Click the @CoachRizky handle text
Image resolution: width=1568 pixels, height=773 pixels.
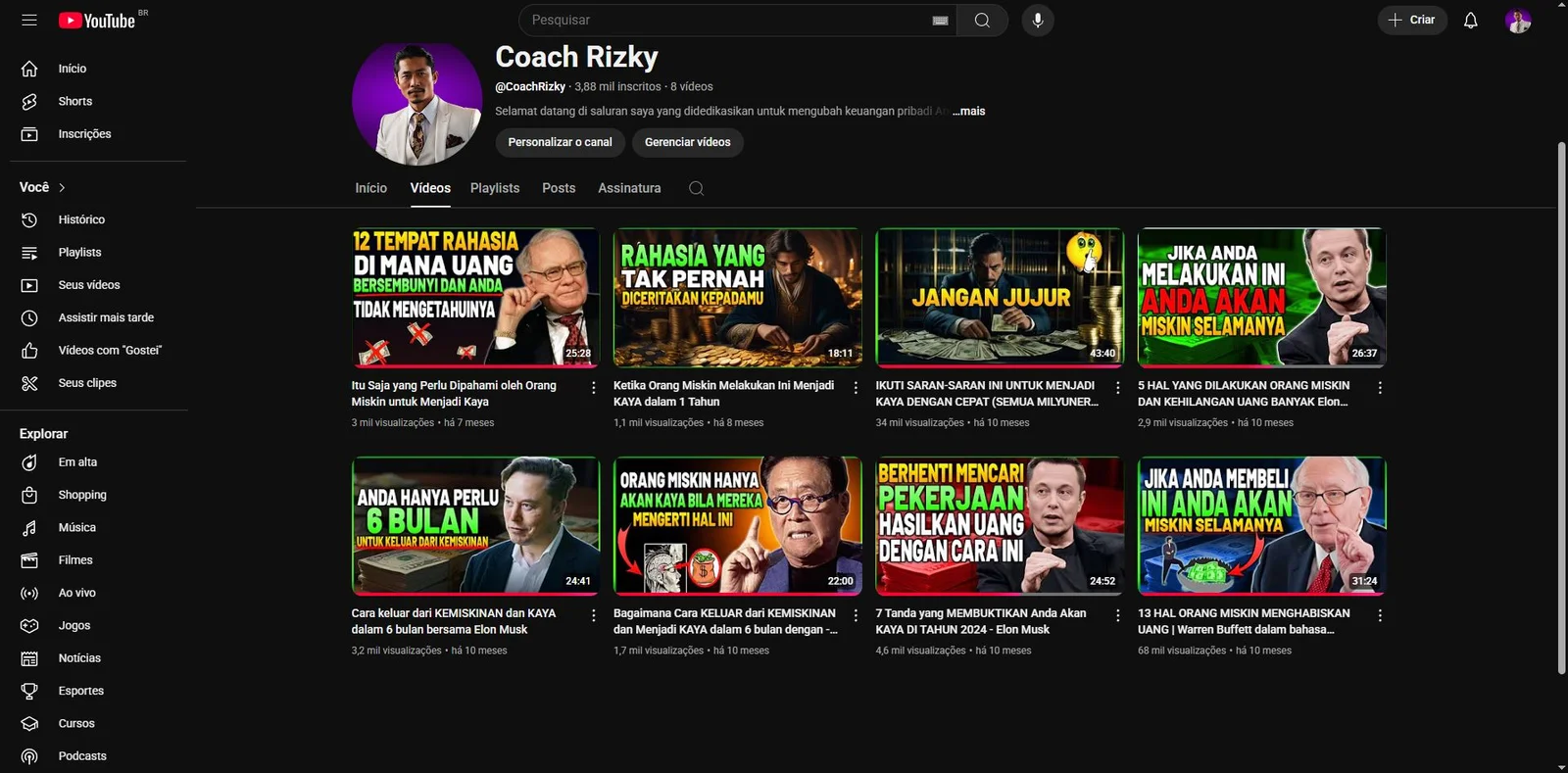[x=530, y=87]
